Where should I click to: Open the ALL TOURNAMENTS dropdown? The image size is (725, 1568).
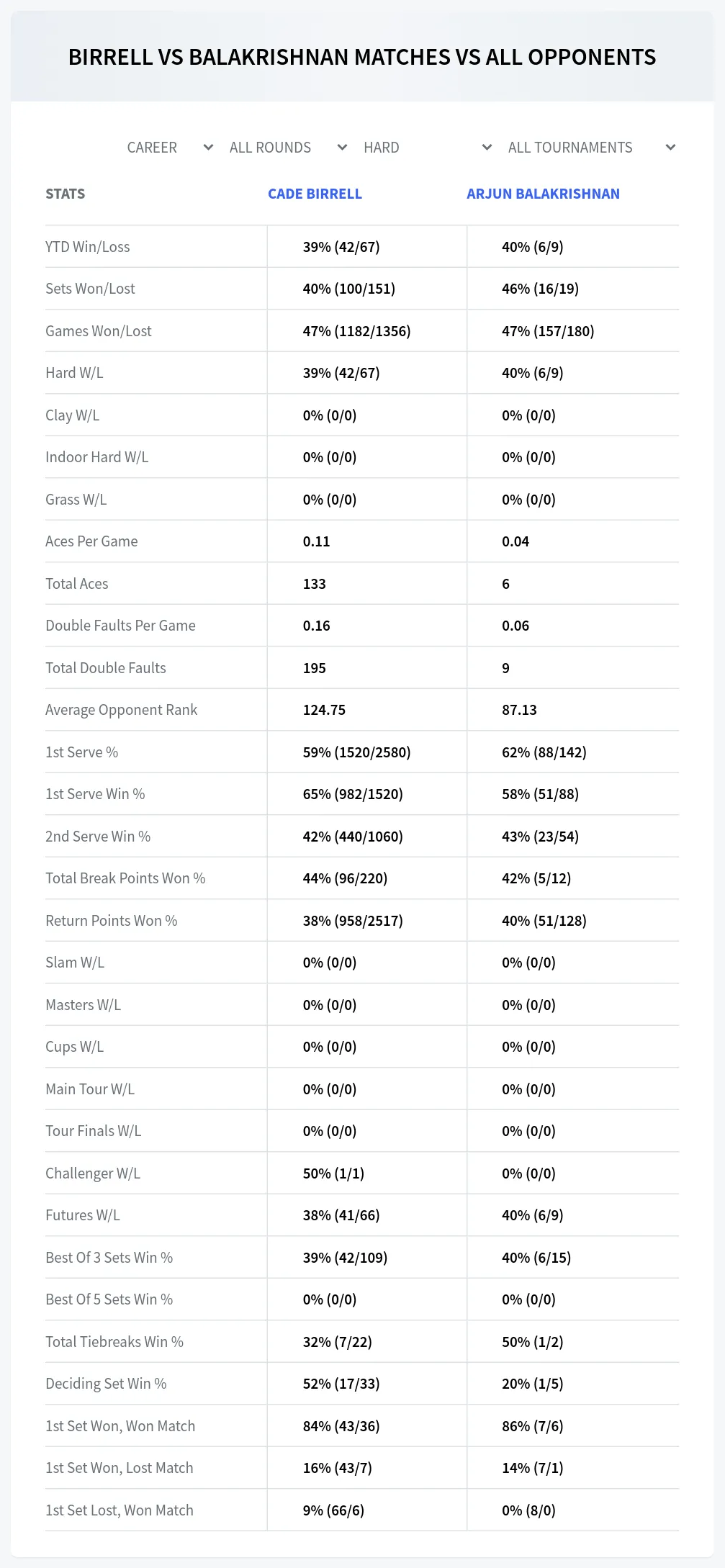pyautogui.click(x=592, y=148)
